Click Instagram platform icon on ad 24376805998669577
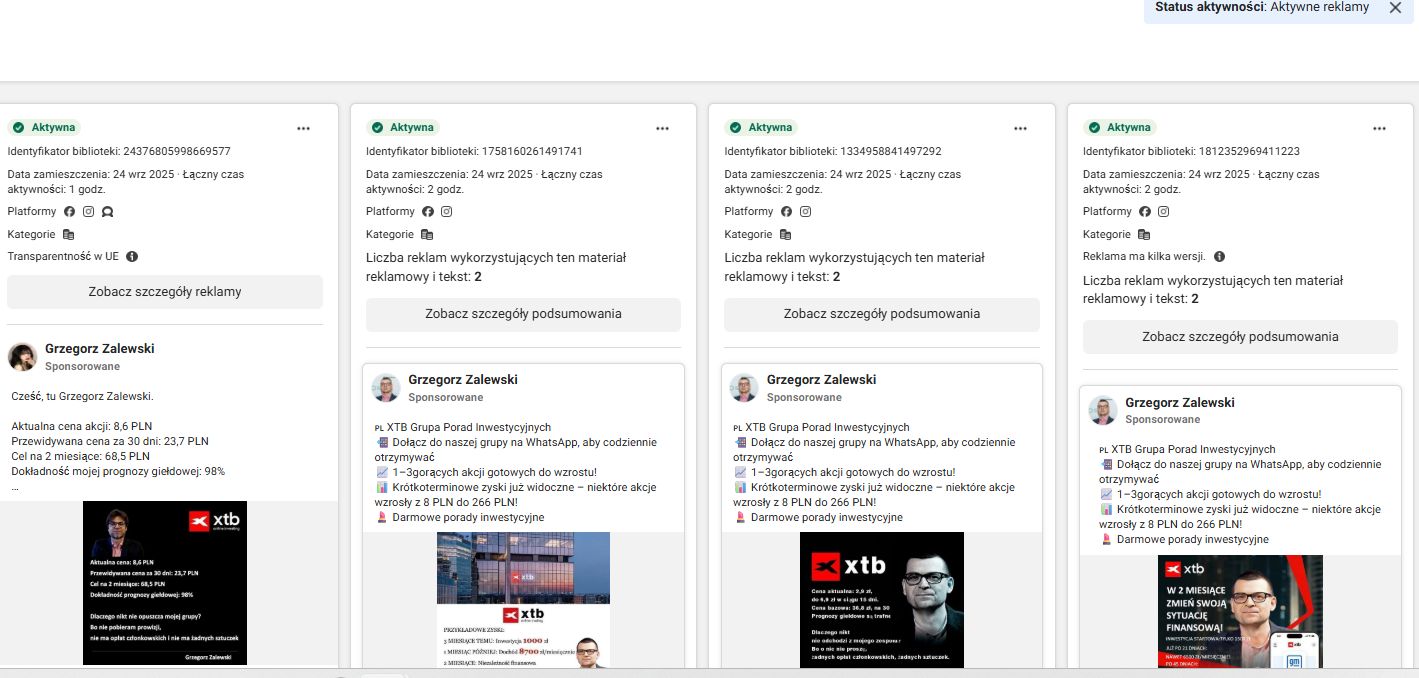The width and height of the screenshot is (1419, 678). (x=88, y=212)
